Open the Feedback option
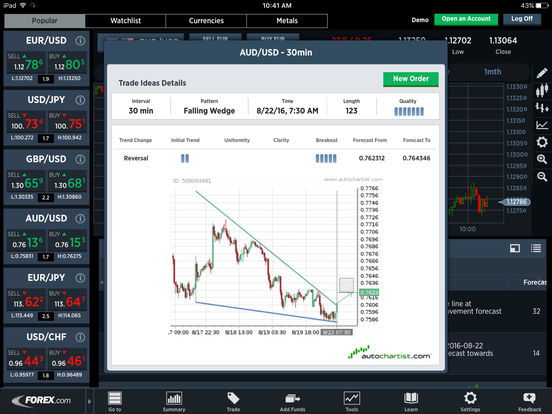This screenshot has height=414, width=552. point(529,402)
